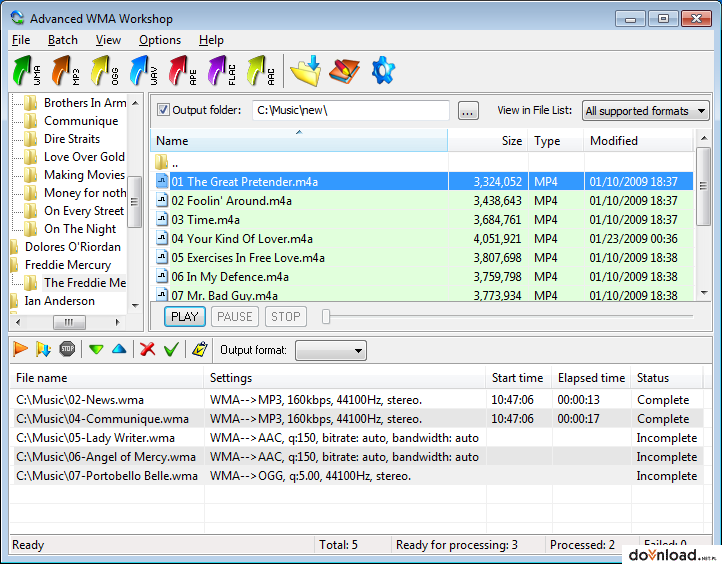Open the Help menu
This screenshot has height=564, width=722.
211,40
